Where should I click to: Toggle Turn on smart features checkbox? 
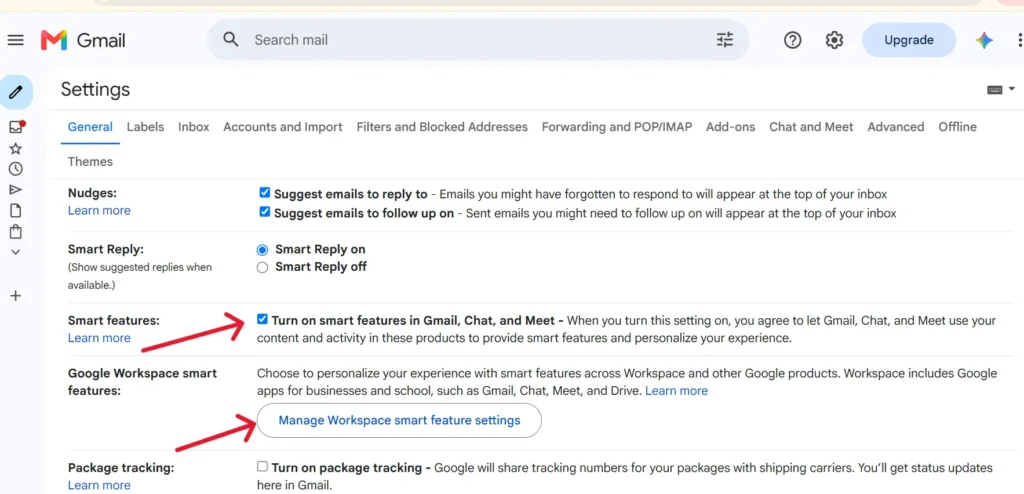[x=262, y=320]
